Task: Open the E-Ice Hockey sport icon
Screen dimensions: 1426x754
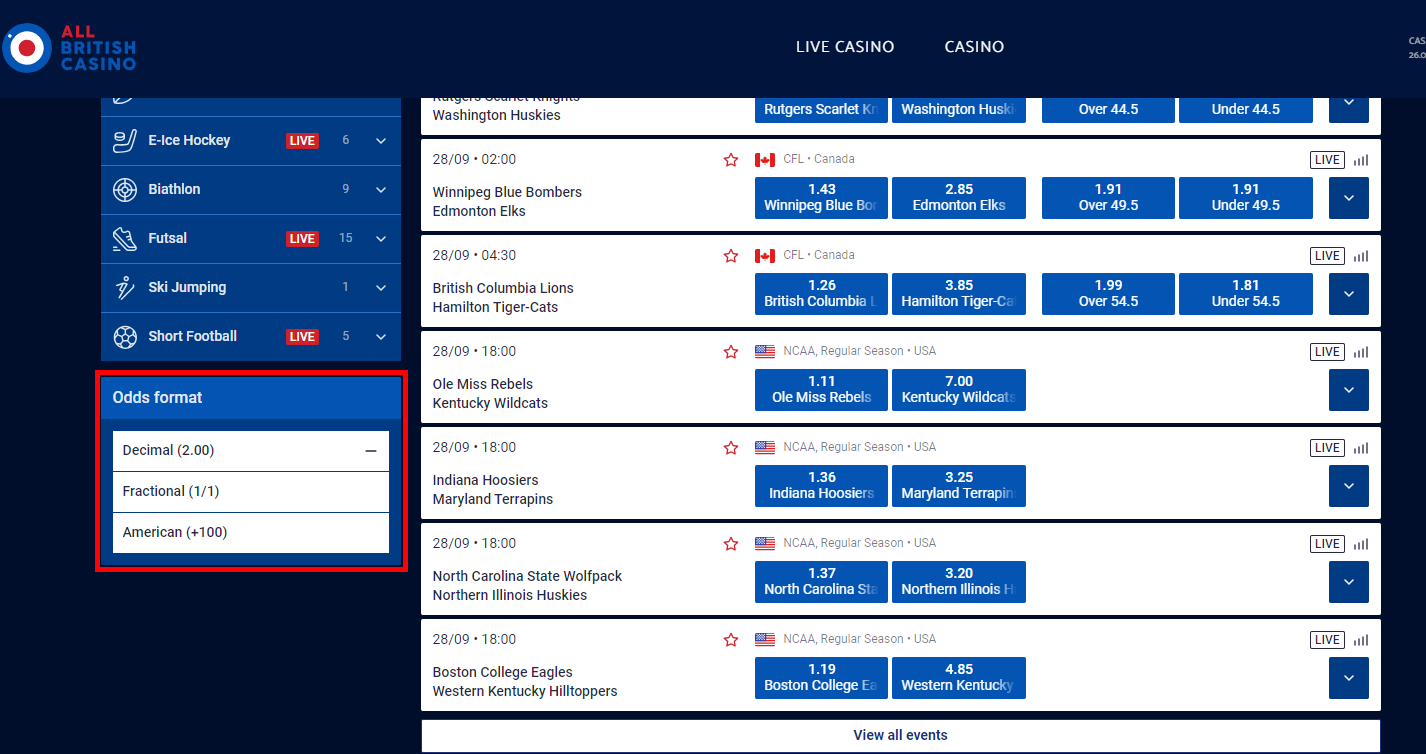Action: [124, 140]
